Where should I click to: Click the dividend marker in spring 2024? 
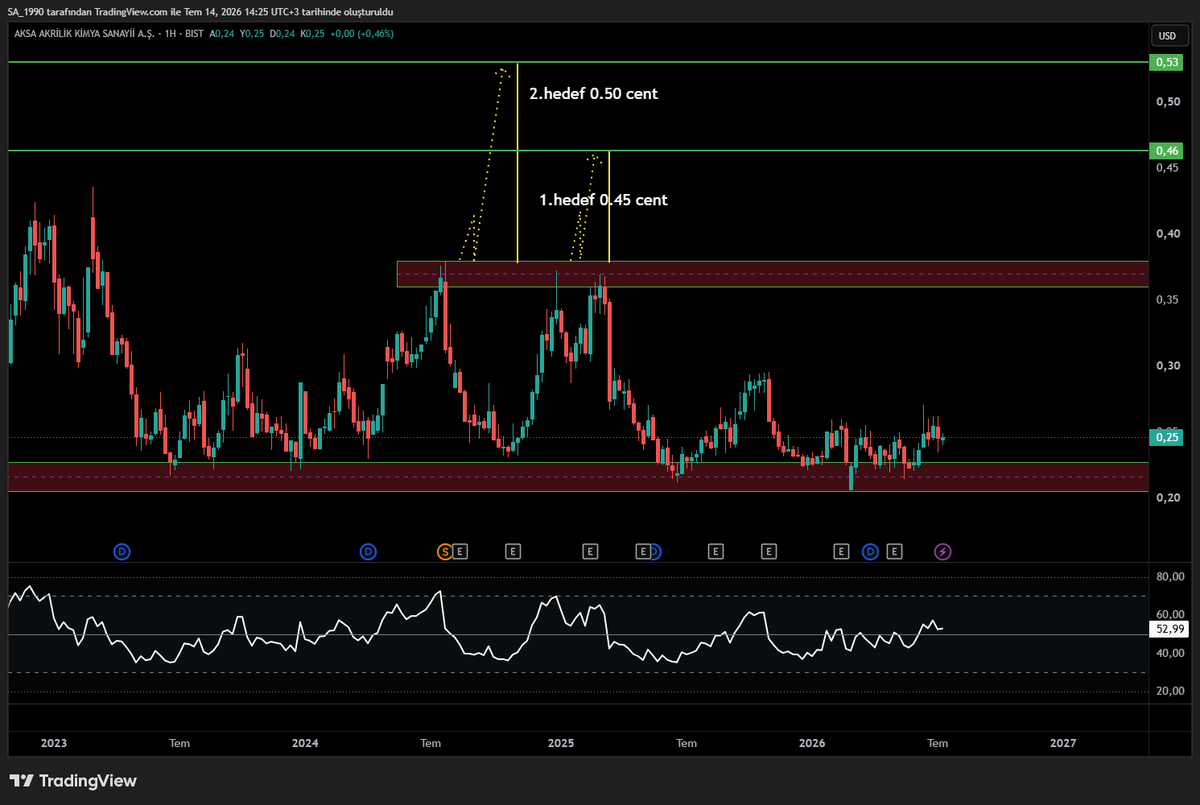click(368, 551)
